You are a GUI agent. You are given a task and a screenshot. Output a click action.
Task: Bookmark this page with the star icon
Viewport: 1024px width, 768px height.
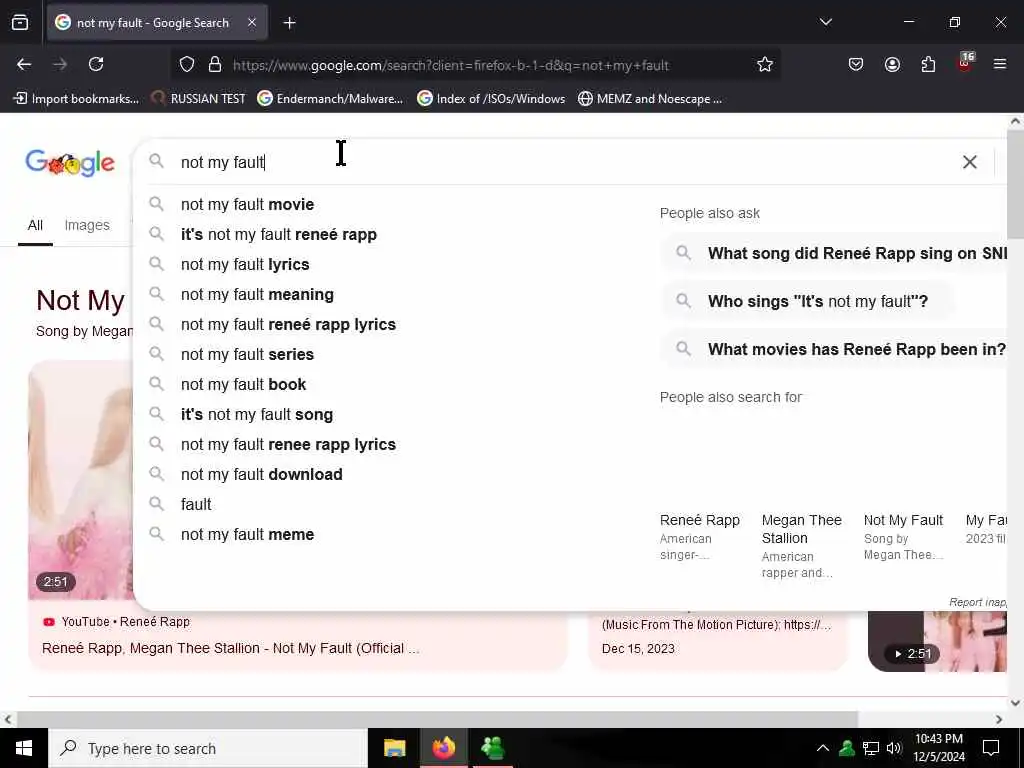(765, 64)
